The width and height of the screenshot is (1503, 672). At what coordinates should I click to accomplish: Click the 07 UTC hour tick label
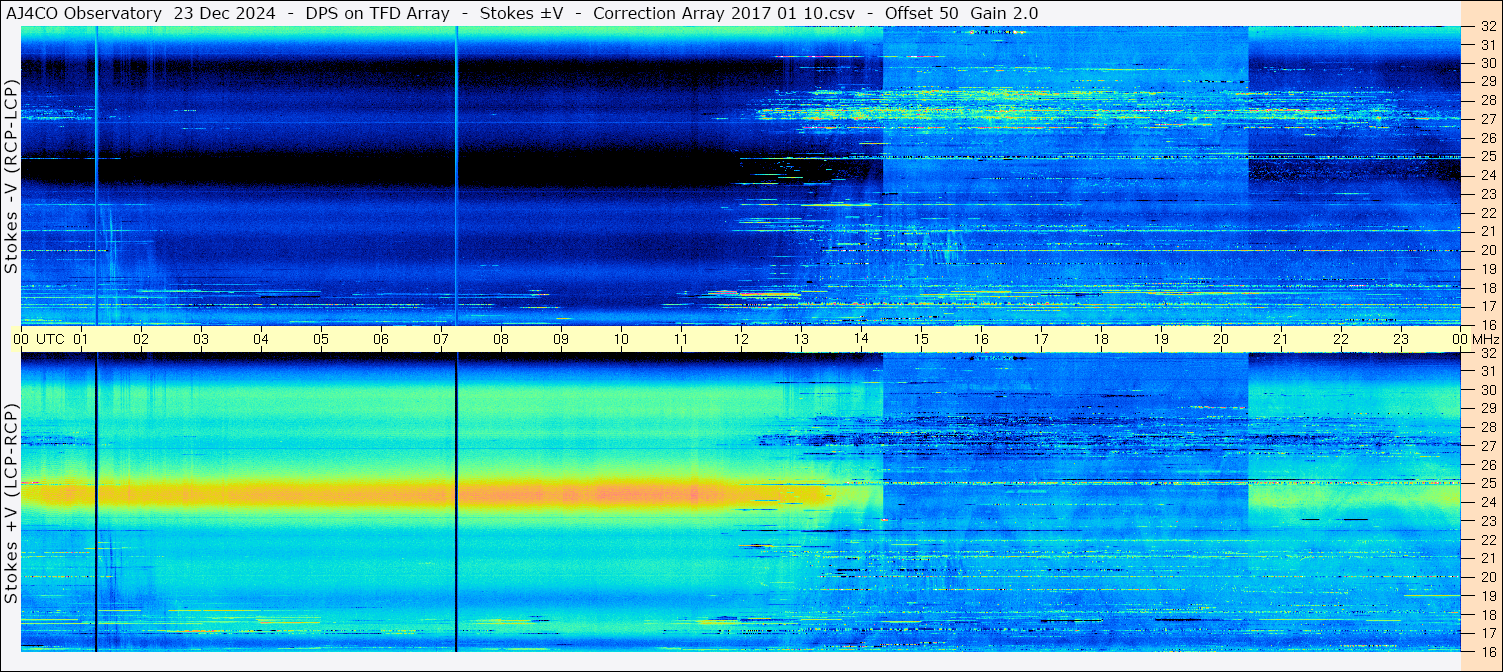[x=441, y=339]
